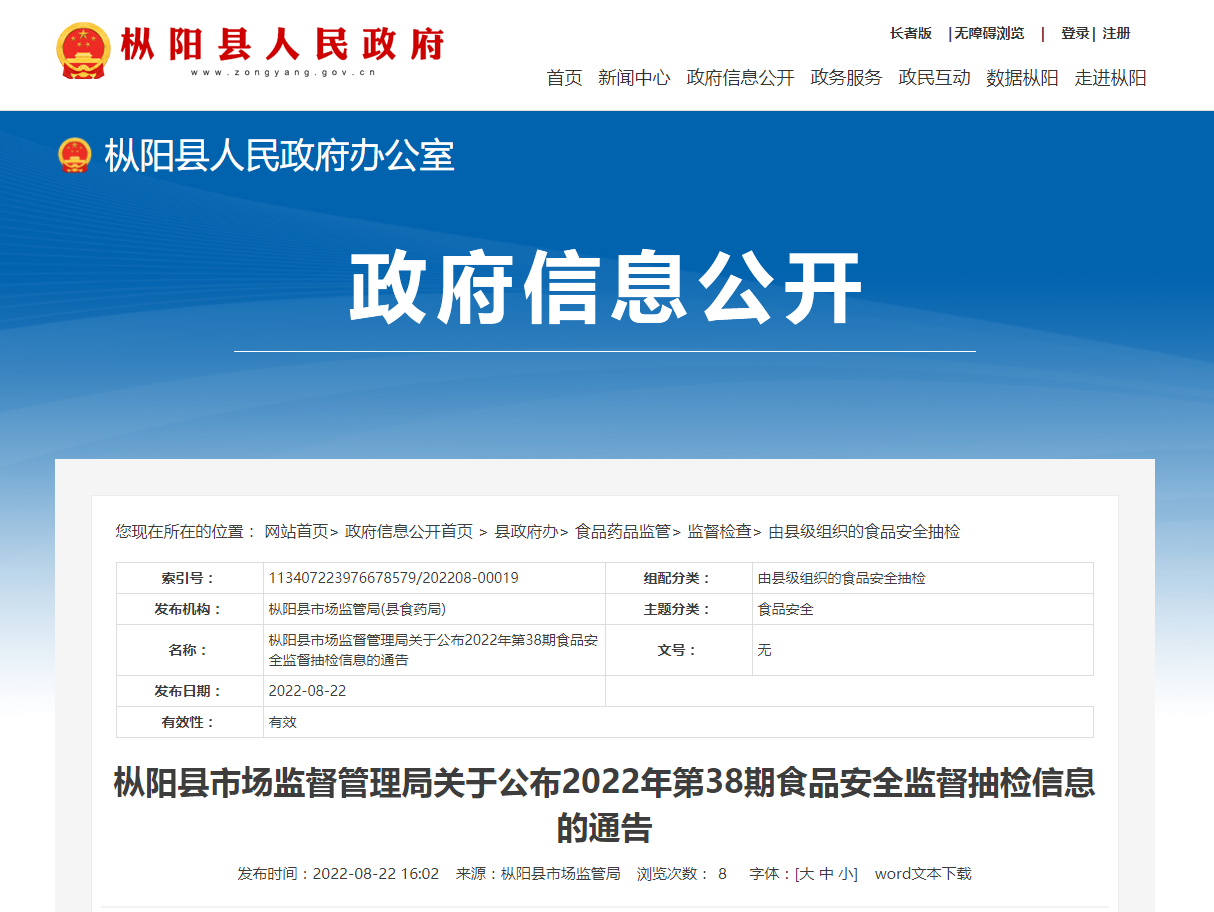
Task: Set the font size to 小
Action: coord(845,873)
